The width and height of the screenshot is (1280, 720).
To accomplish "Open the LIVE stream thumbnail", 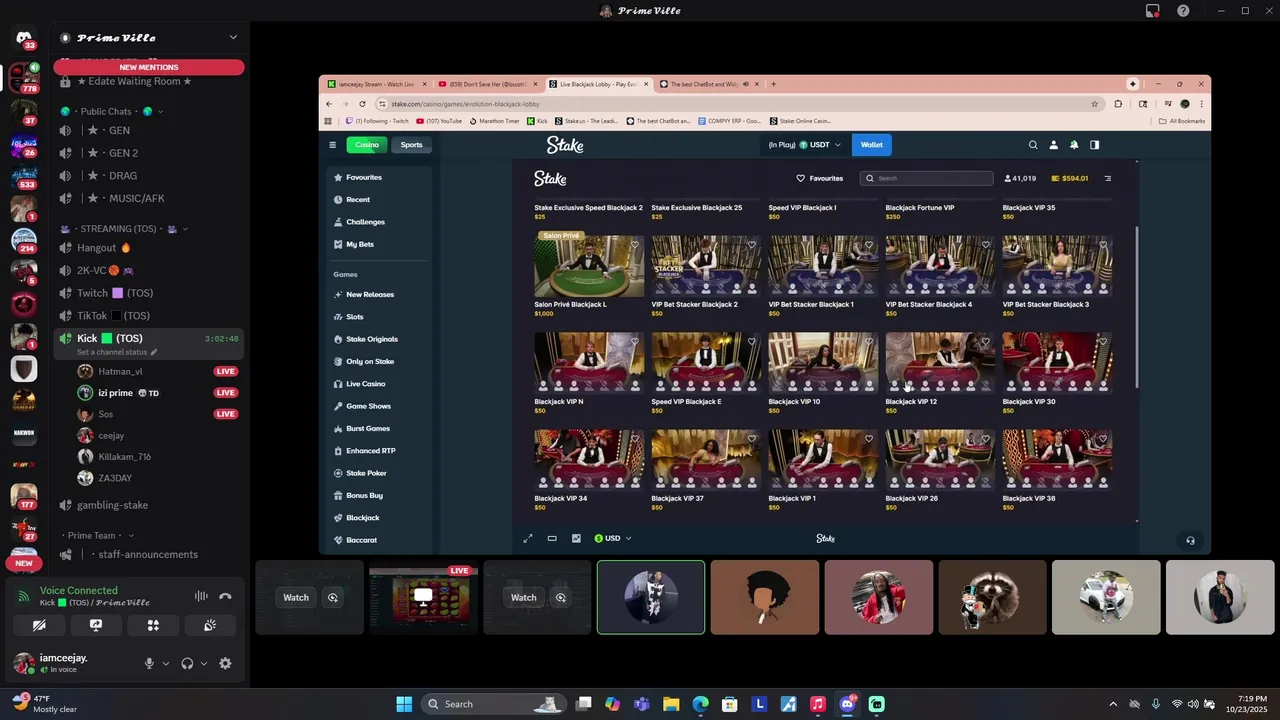I will click(x=423, y=597).
